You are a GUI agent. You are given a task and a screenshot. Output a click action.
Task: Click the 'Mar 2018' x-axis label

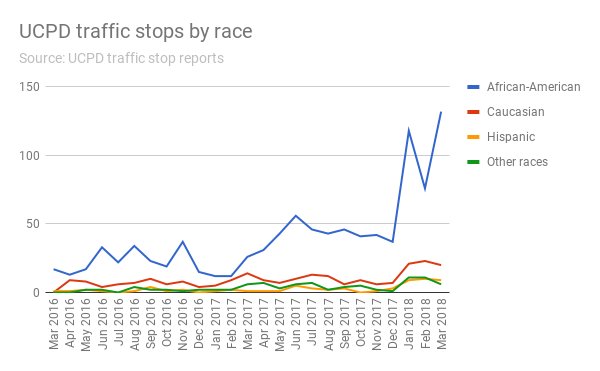click(x=441, y=324)
